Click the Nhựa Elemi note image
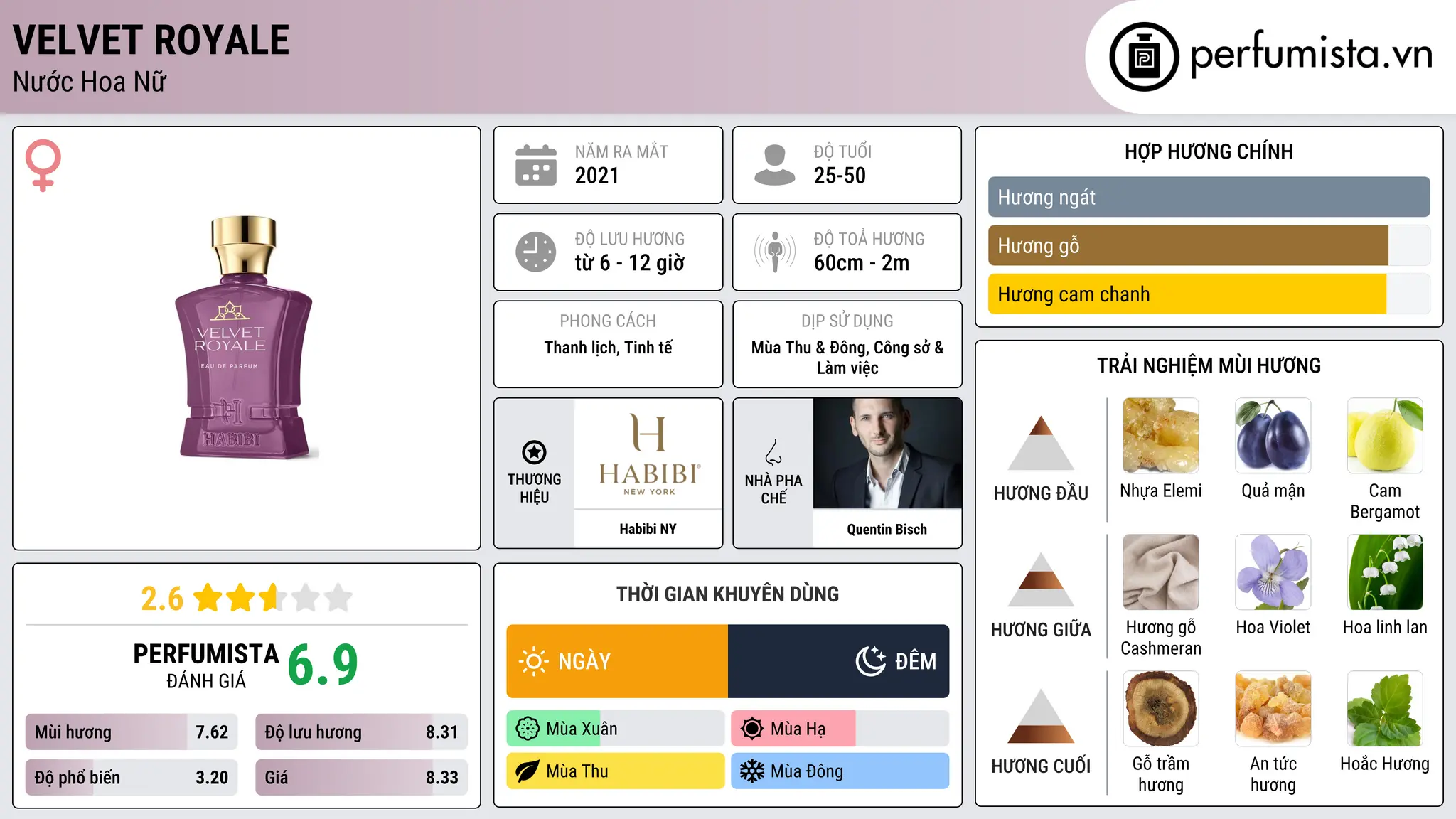This screenshot has width=1456, height=819. (x=1160, y=436)
